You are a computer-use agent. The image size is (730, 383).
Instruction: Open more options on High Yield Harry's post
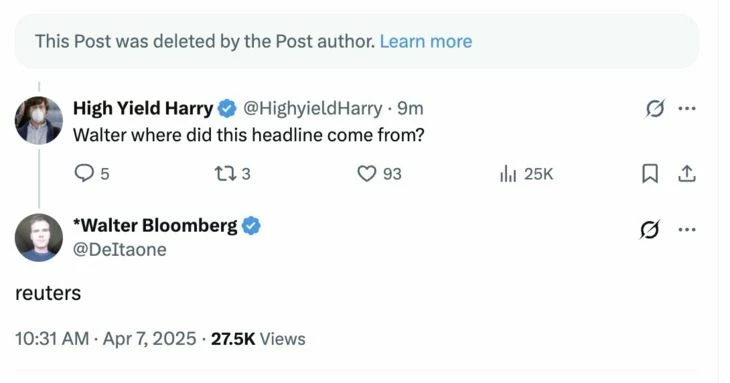coord(687,108)
